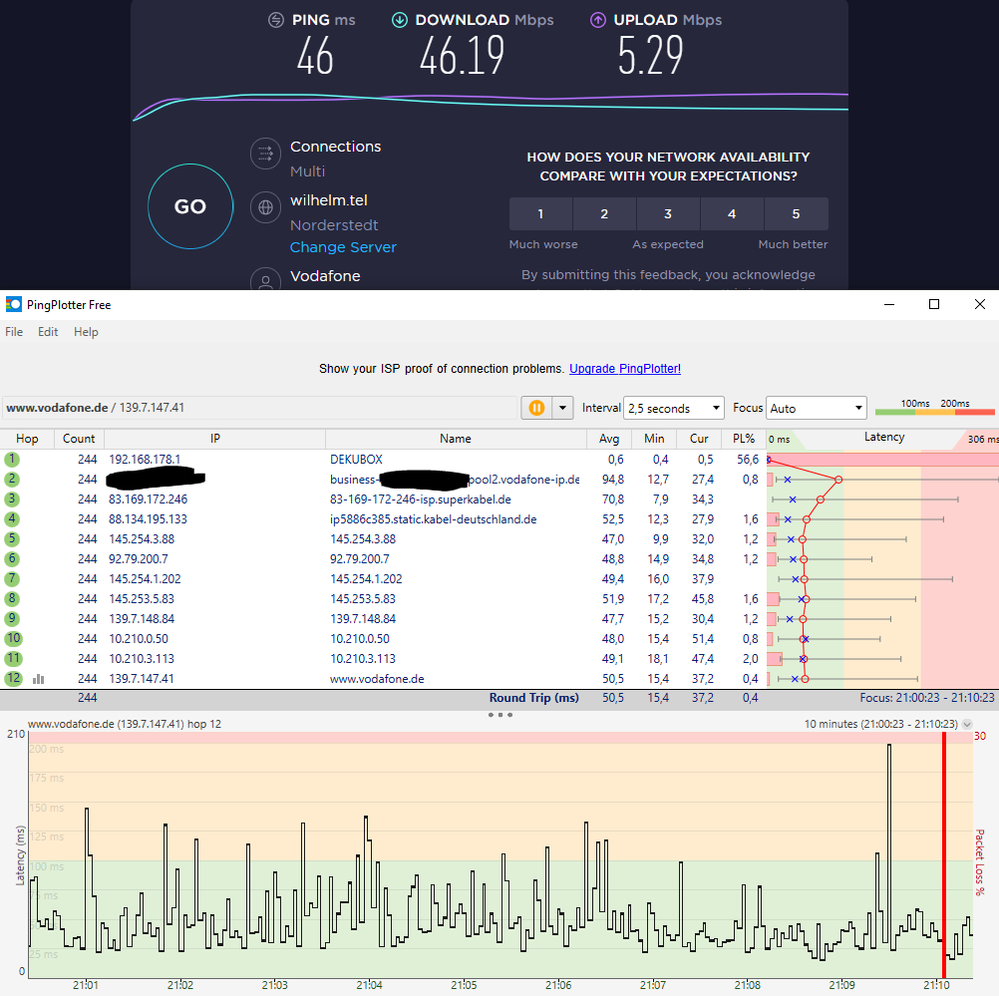Open the Interval 2,5 seconds dropdown

pos(674,408)
